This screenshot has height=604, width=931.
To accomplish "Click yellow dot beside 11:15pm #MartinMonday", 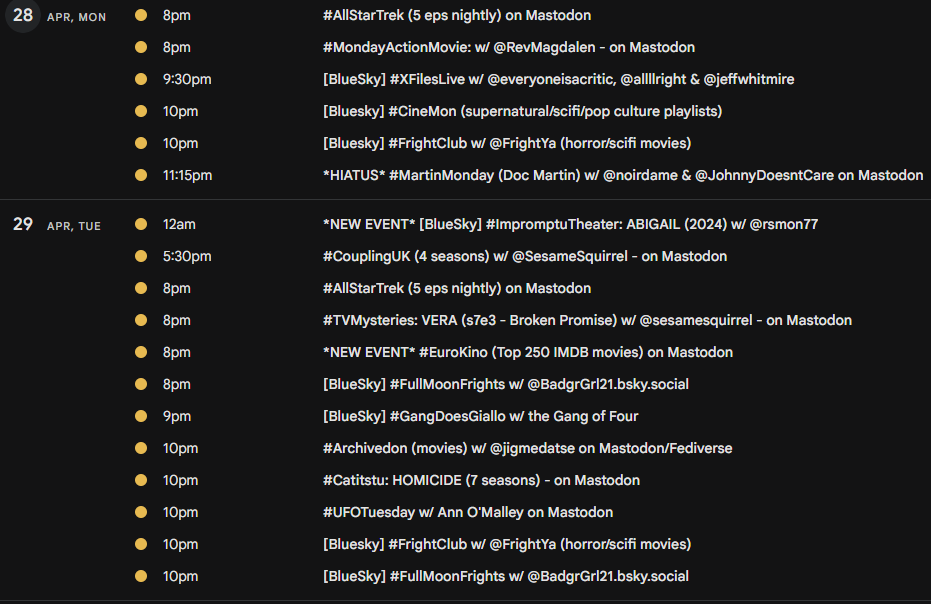I will point(141,175).
